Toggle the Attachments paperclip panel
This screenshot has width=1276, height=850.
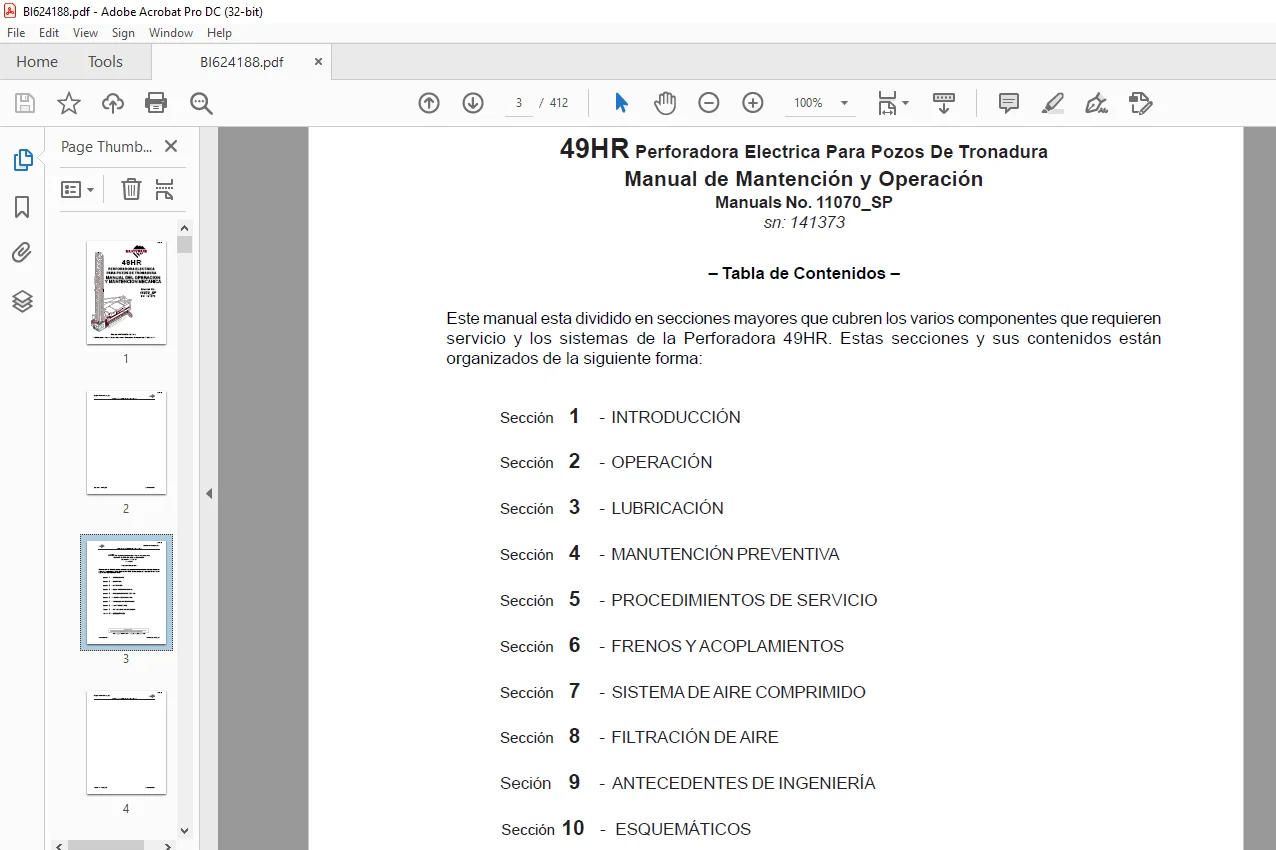click(22, 253)
